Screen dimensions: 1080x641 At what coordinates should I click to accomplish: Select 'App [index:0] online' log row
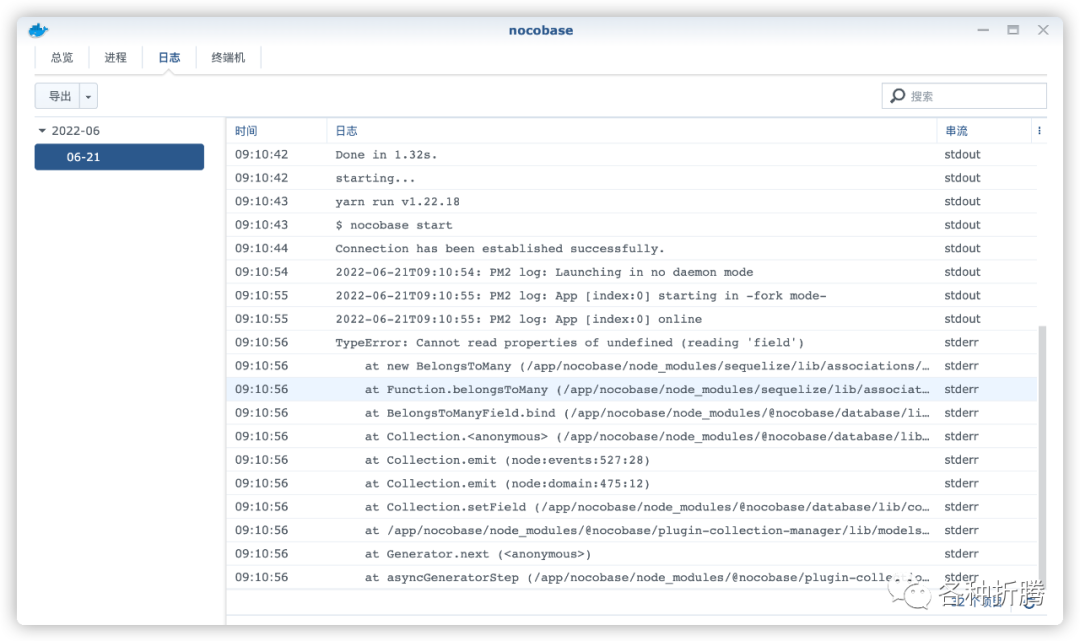[632, 319]
